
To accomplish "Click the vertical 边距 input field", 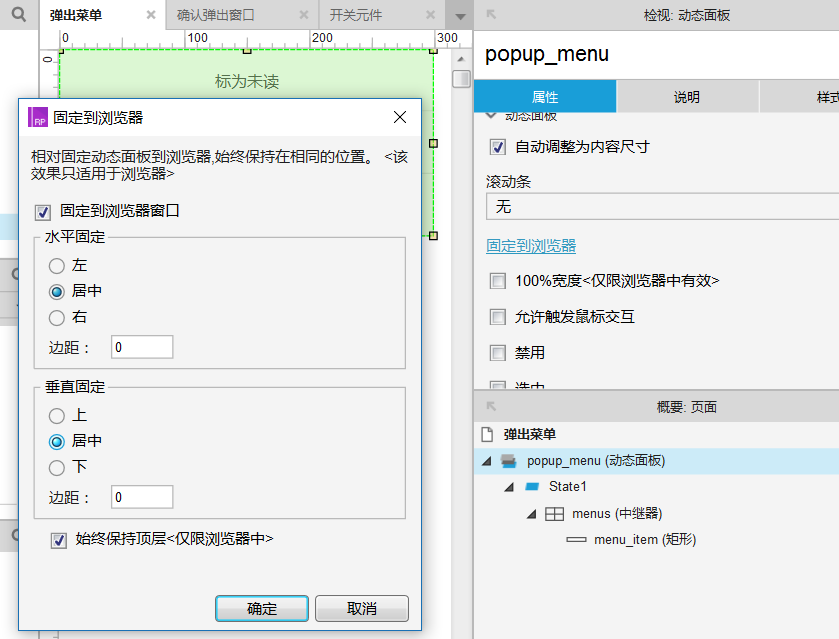I will coord(142,497).
